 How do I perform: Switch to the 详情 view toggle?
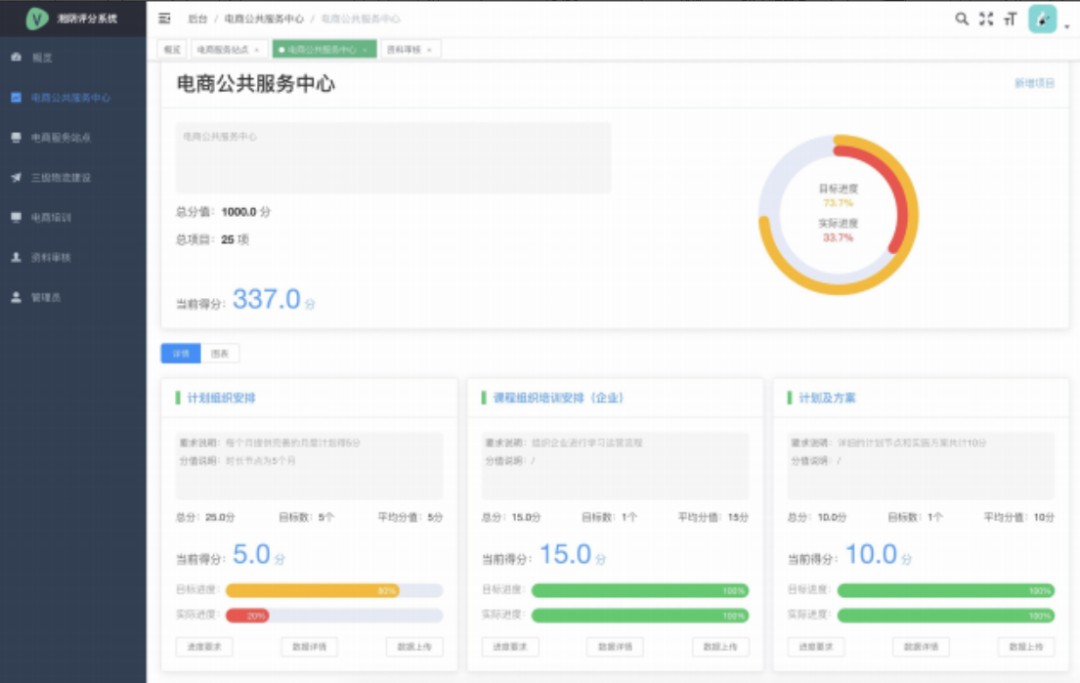click(181, 354)
